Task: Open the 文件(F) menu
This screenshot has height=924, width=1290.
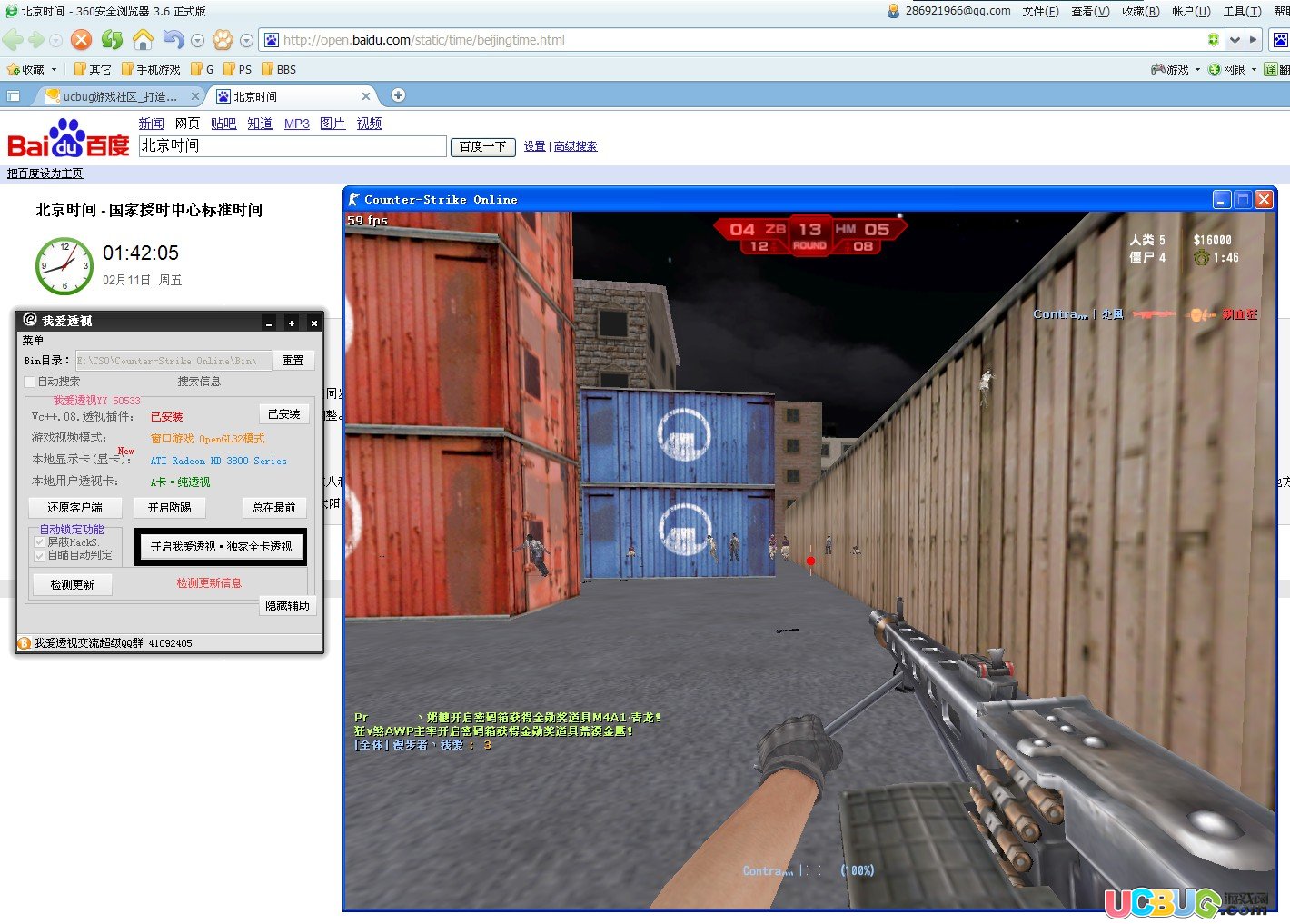Action: pos(1041,11)
